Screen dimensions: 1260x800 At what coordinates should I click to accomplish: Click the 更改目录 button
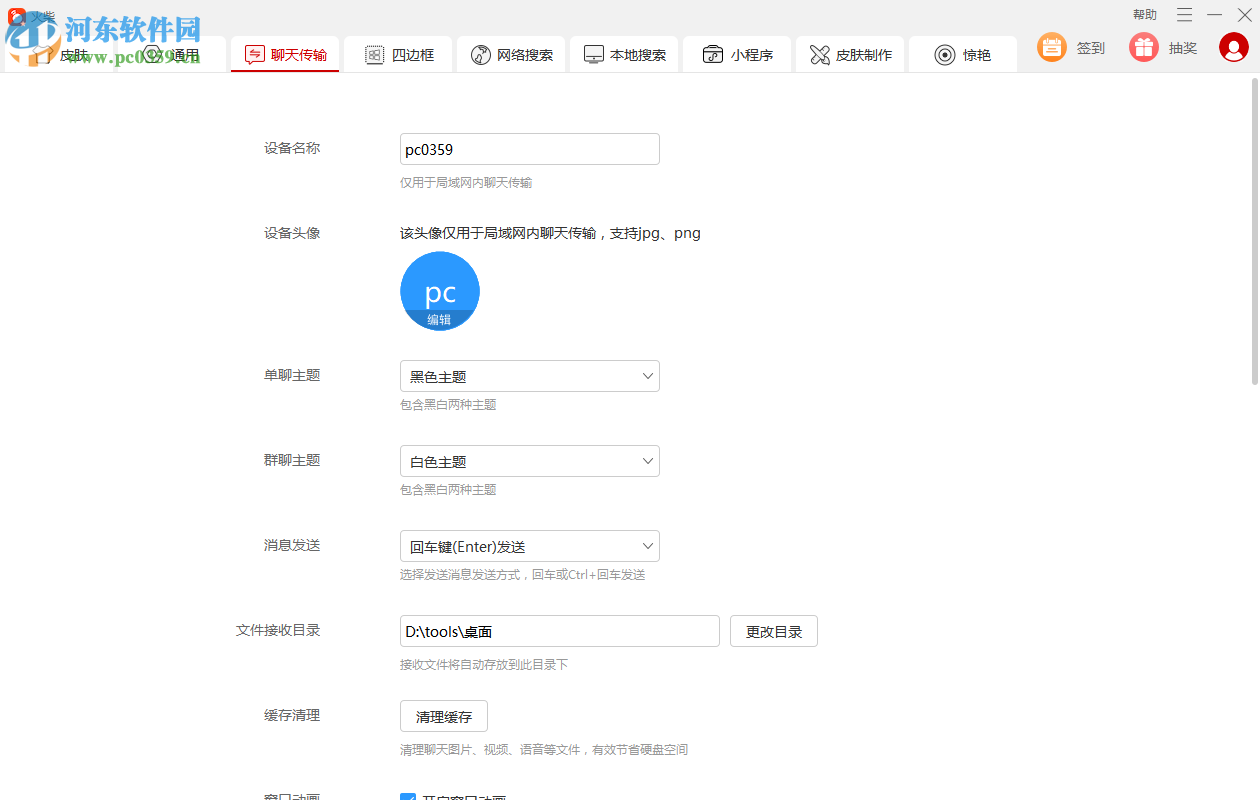773,630
